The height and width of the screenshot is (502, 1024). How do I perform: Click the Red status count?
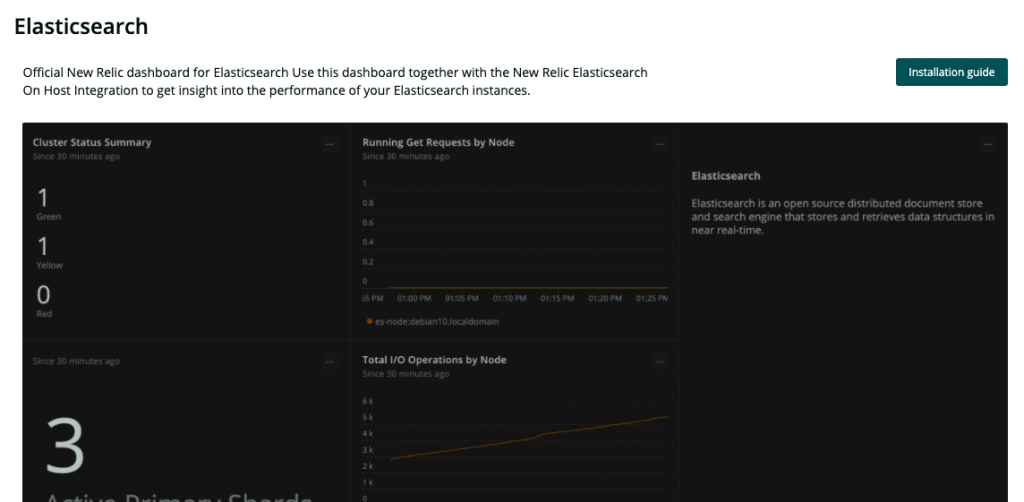coord(43,295)
